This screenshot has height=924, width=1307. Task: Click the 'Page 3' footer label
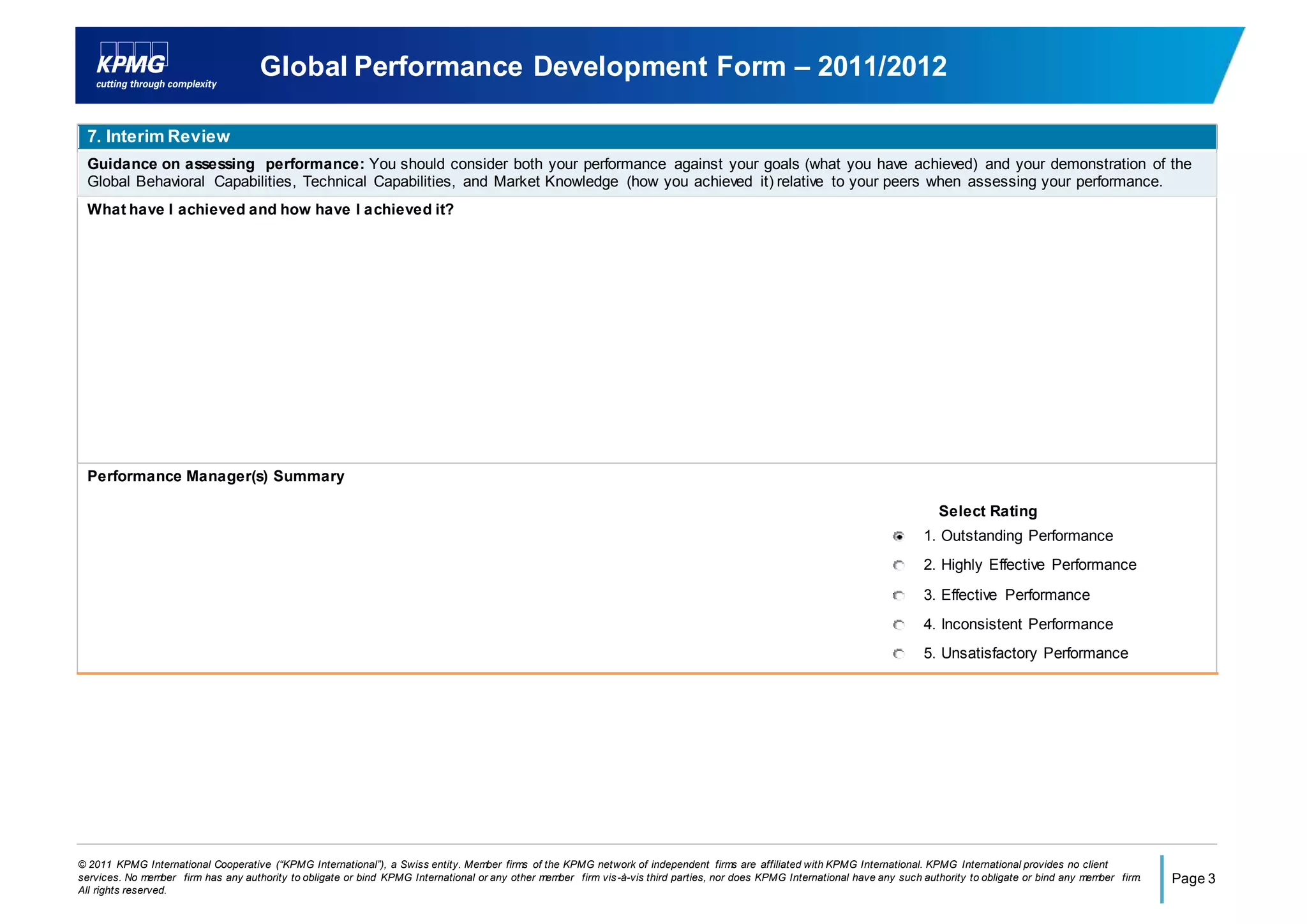coord(1193,879)
